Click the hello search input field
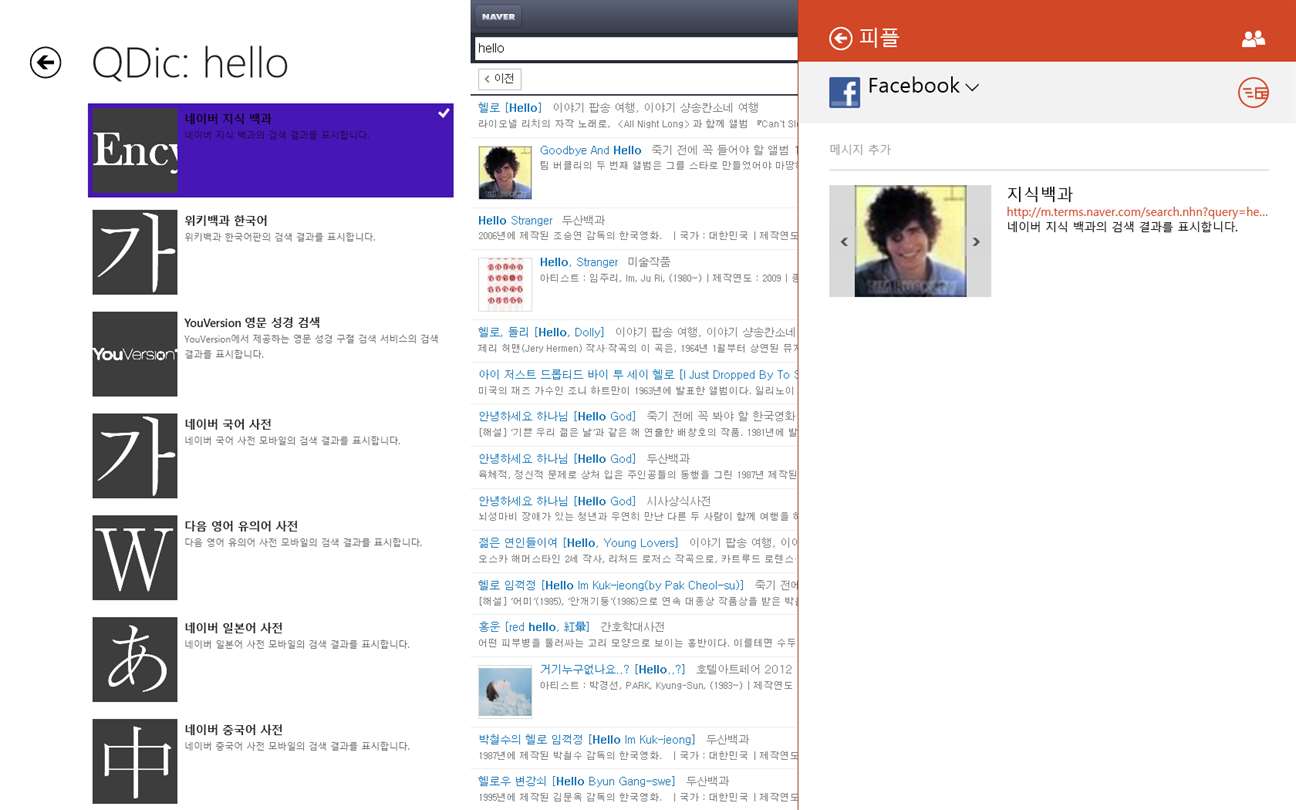This screenshot has width=1296, height=810. [x=635, y=48]
